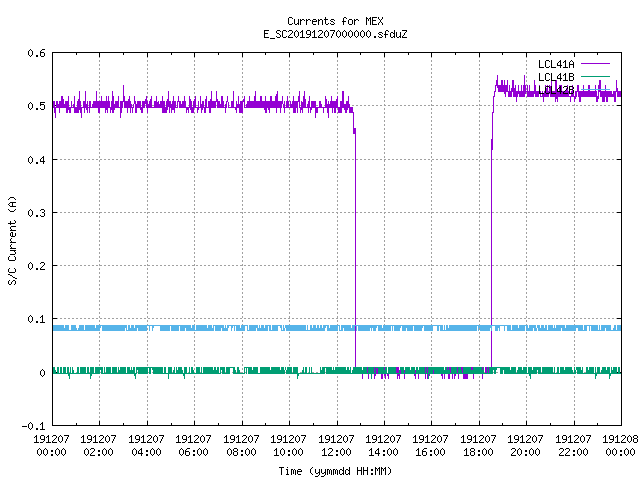Select the file name E_SC20191207000000.sfduZ
The image size is (640, 480).
point(335,34)
